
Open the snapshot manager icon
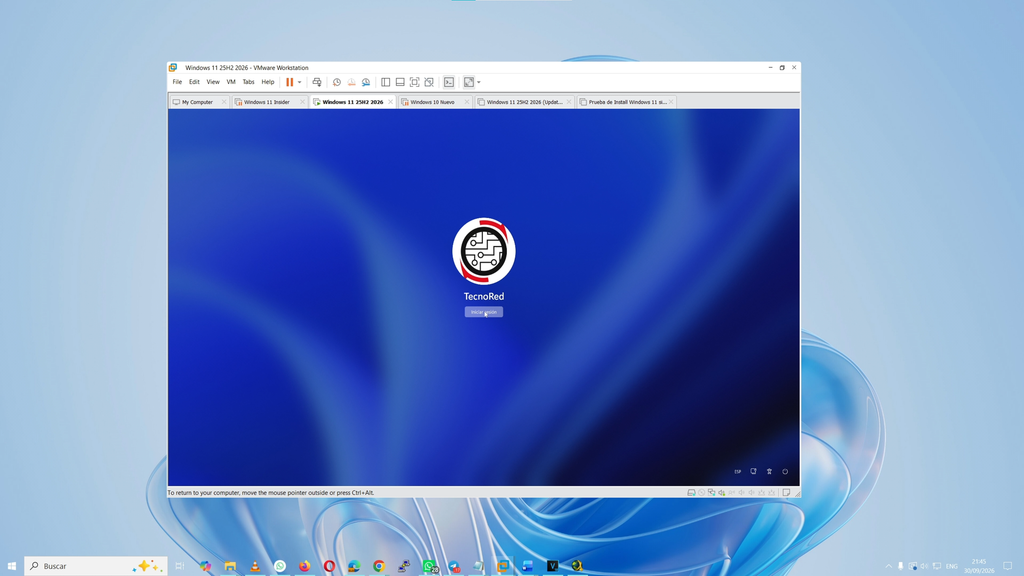[366, 82]
